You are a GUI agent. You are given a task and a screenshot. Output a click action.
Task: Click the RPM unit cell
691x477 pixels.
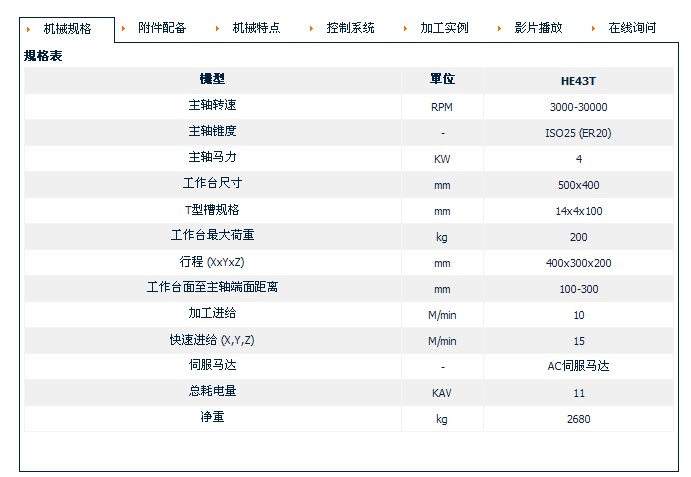442,107
